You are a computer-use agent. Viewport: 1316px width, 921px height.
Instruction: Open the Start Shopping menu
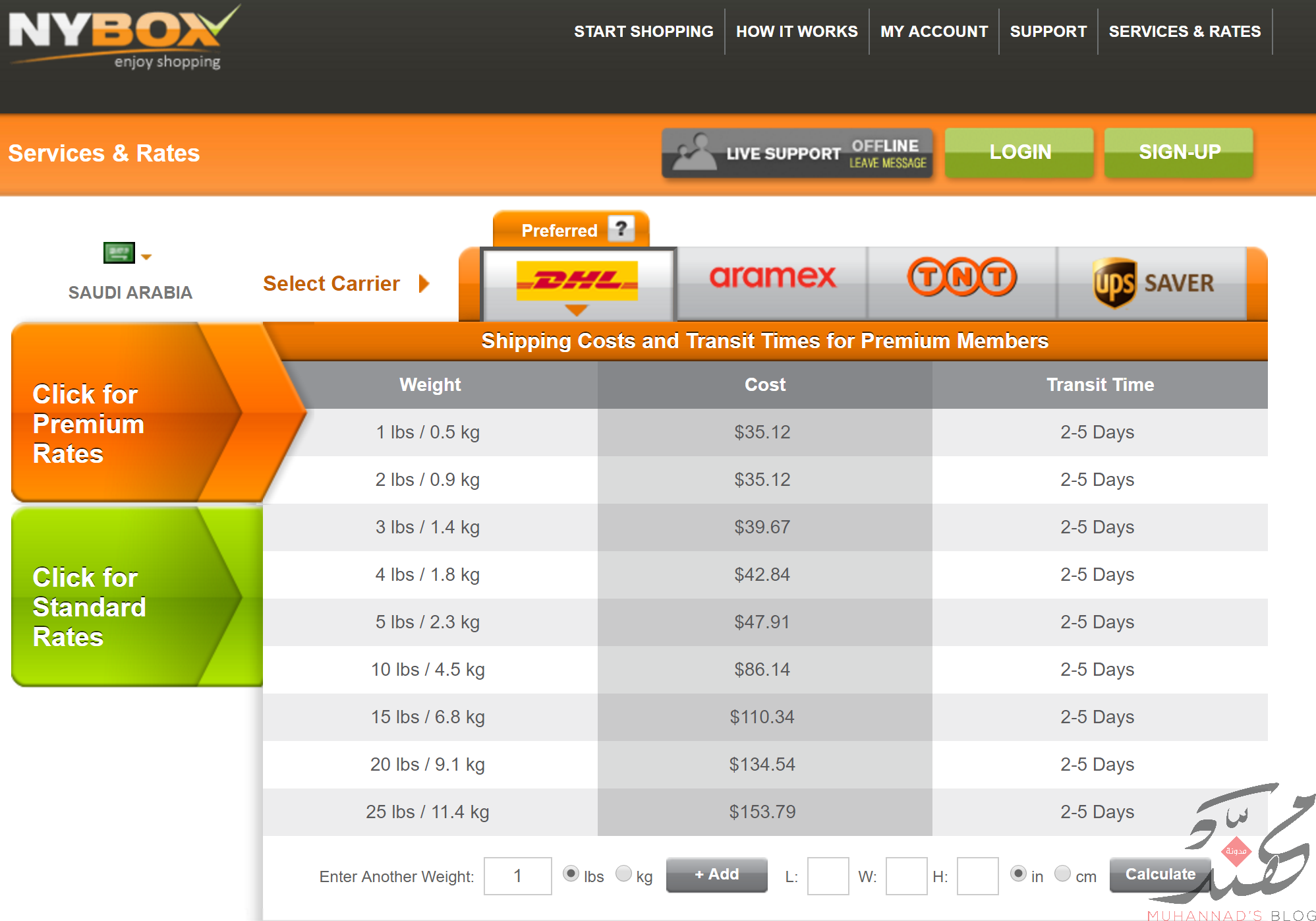pyautogui.click(x=643, y=31)
